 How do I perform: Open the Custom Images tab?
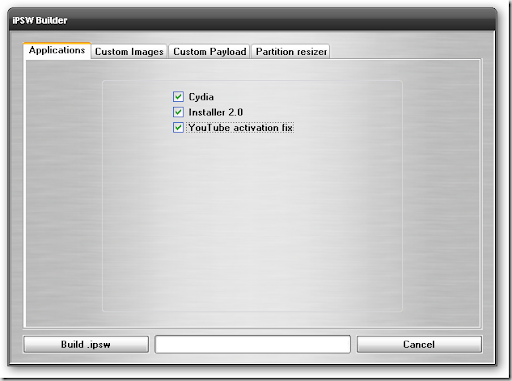click(x=129, y=52)
